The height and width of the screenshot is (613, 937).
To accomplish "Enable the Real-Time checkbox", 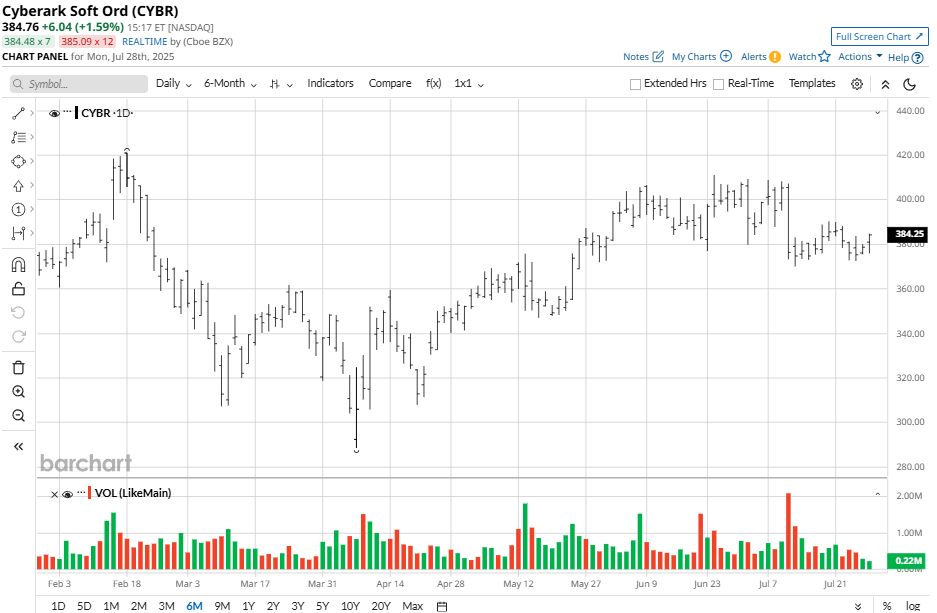I will [x=718, y=84].
